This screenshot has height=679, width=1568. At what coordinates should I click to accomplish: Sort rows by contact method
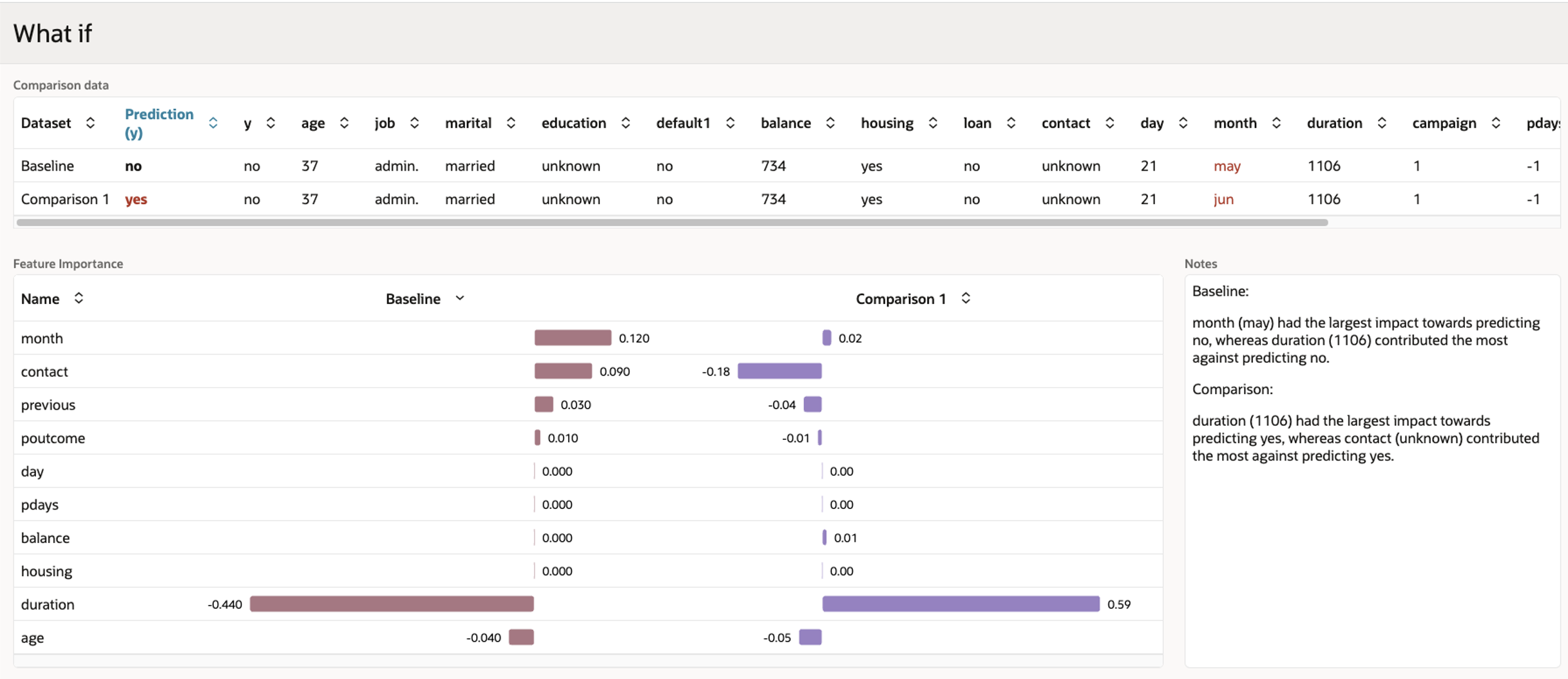point(1110,122)
